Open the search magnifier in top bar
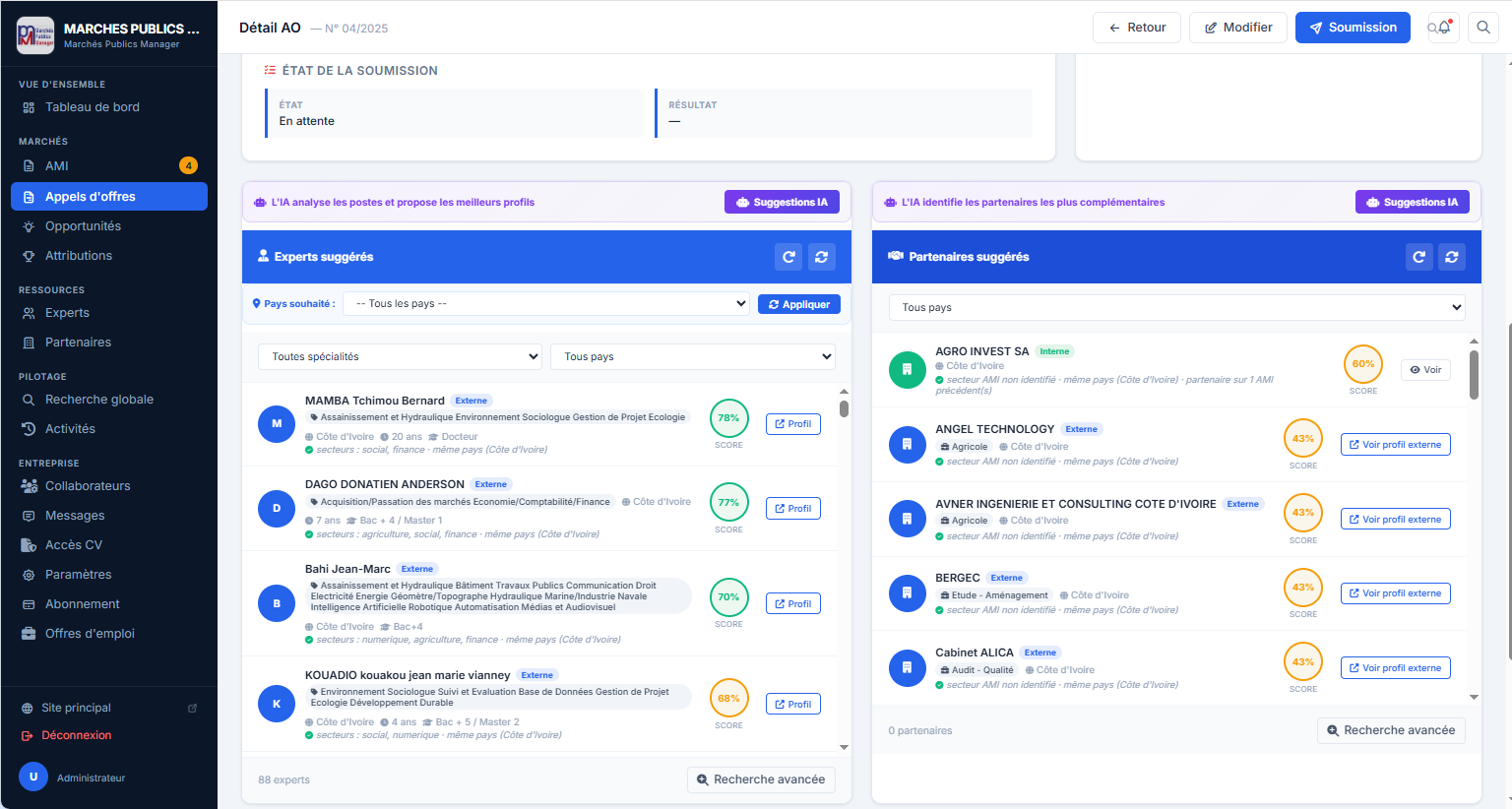The image size is (1512, 809). (x=1482, y=28)
